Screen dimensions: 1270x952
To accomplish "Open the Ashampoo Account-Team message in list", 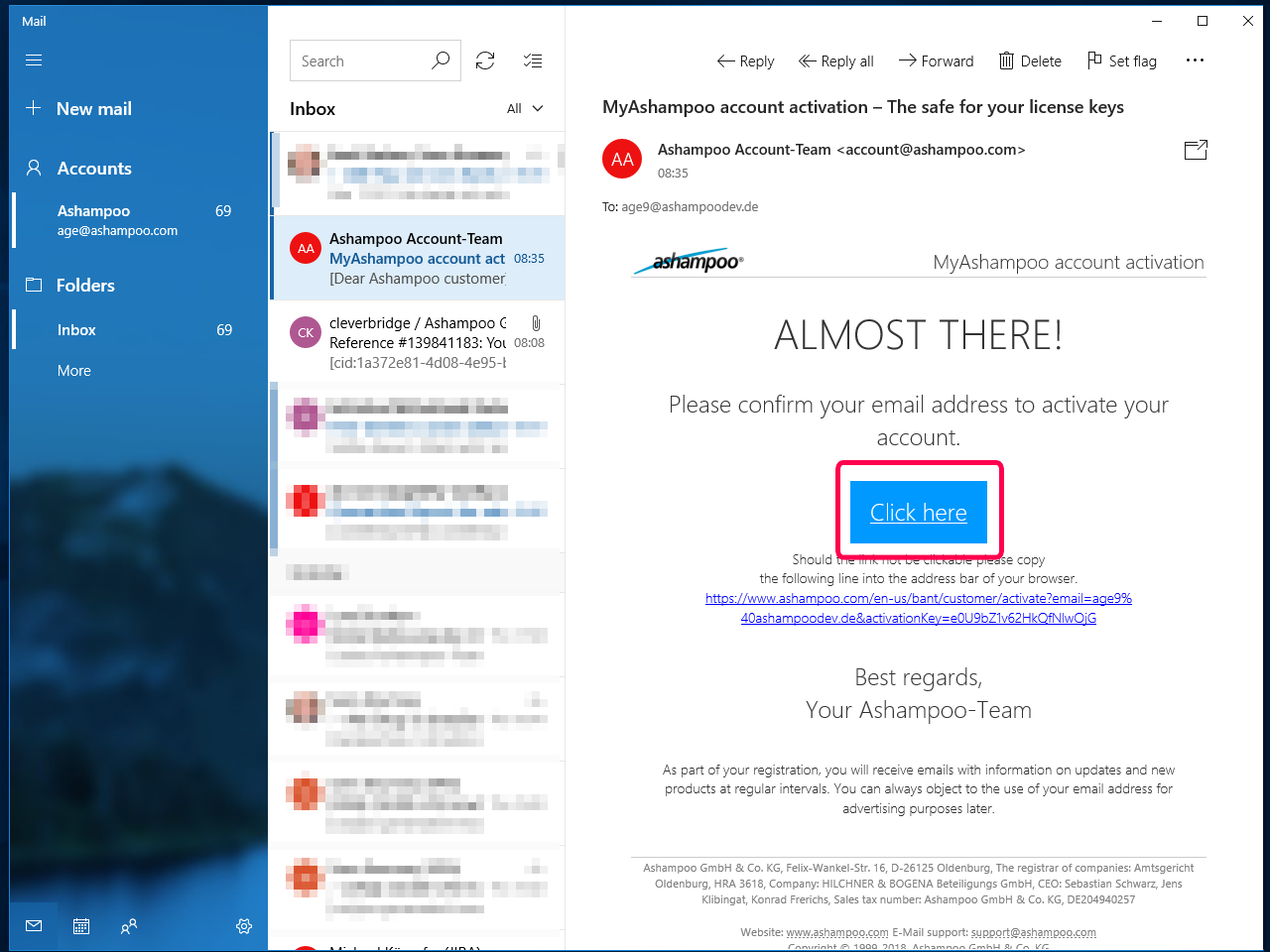I will pyautogui.click(x=418, y=258).
